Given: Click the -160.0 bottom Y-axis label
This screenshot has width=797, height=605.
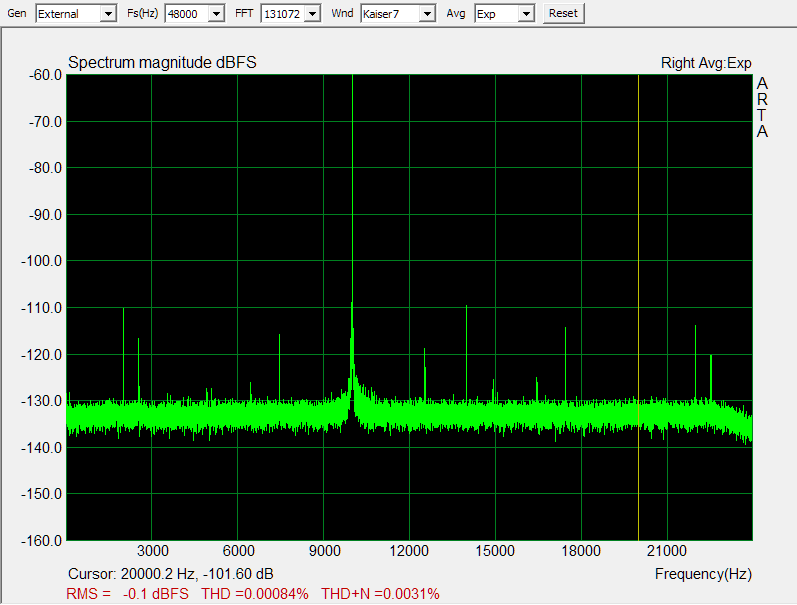Looking at the screenshot, I should click(41, 540).
